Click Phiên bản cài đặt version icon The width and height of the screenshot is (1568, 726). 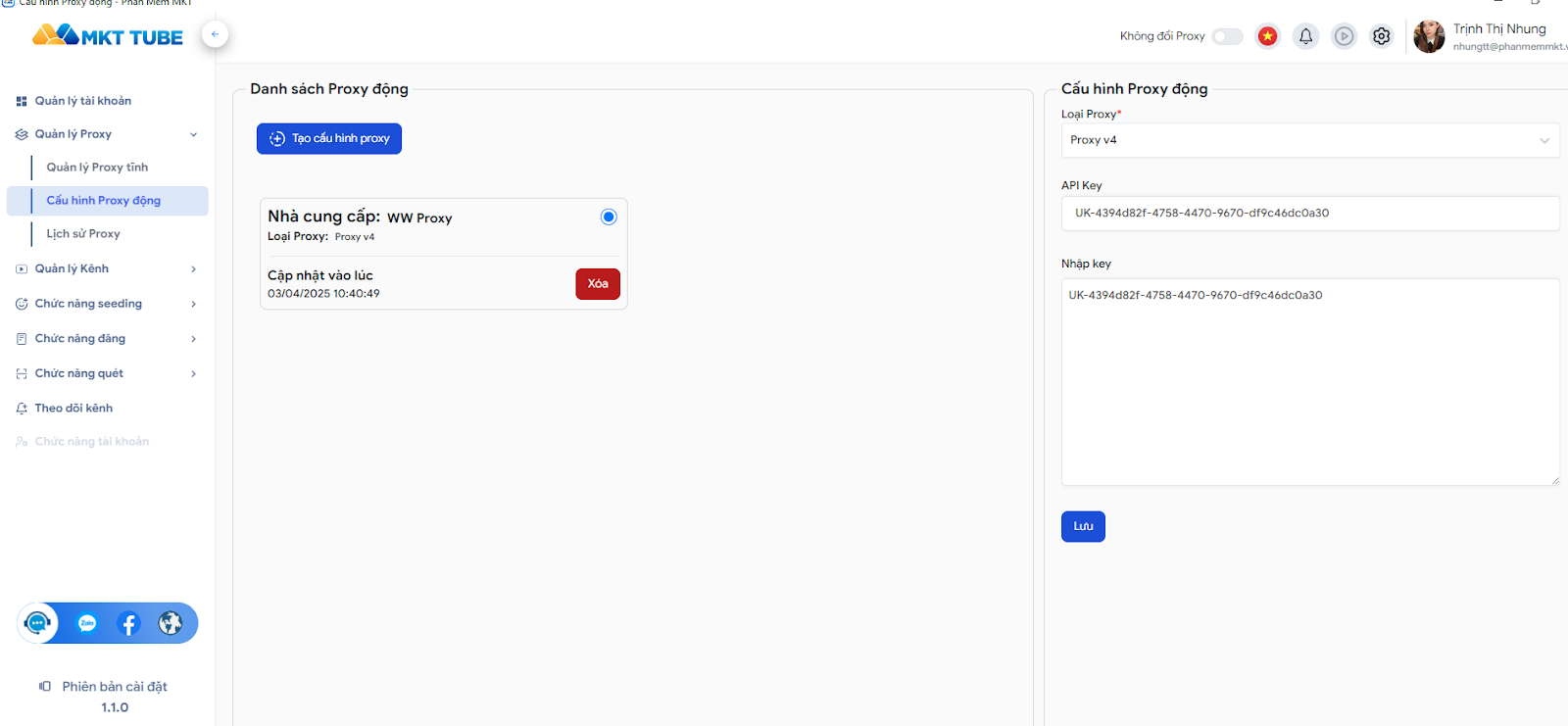45,686
